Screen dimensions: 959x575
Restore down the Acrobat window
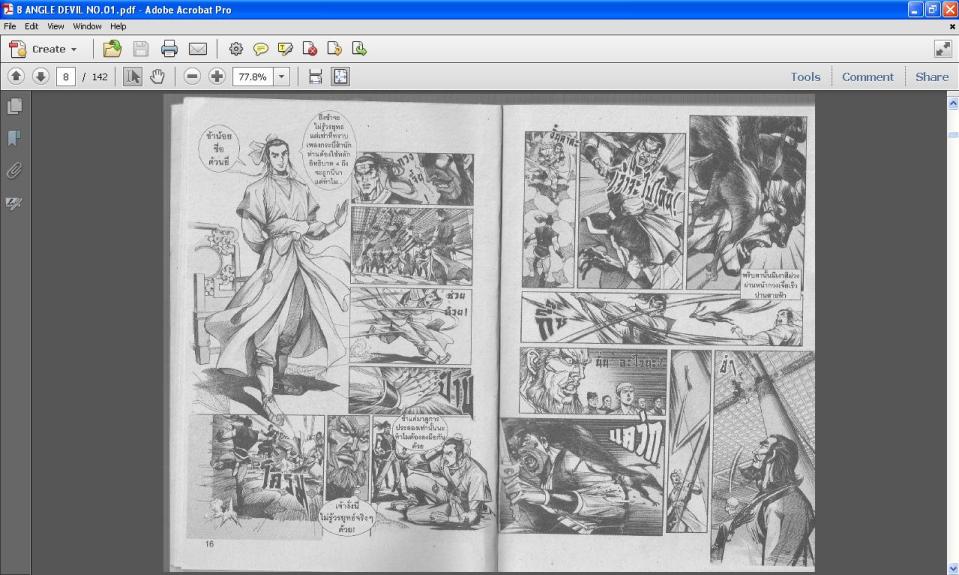933,9
